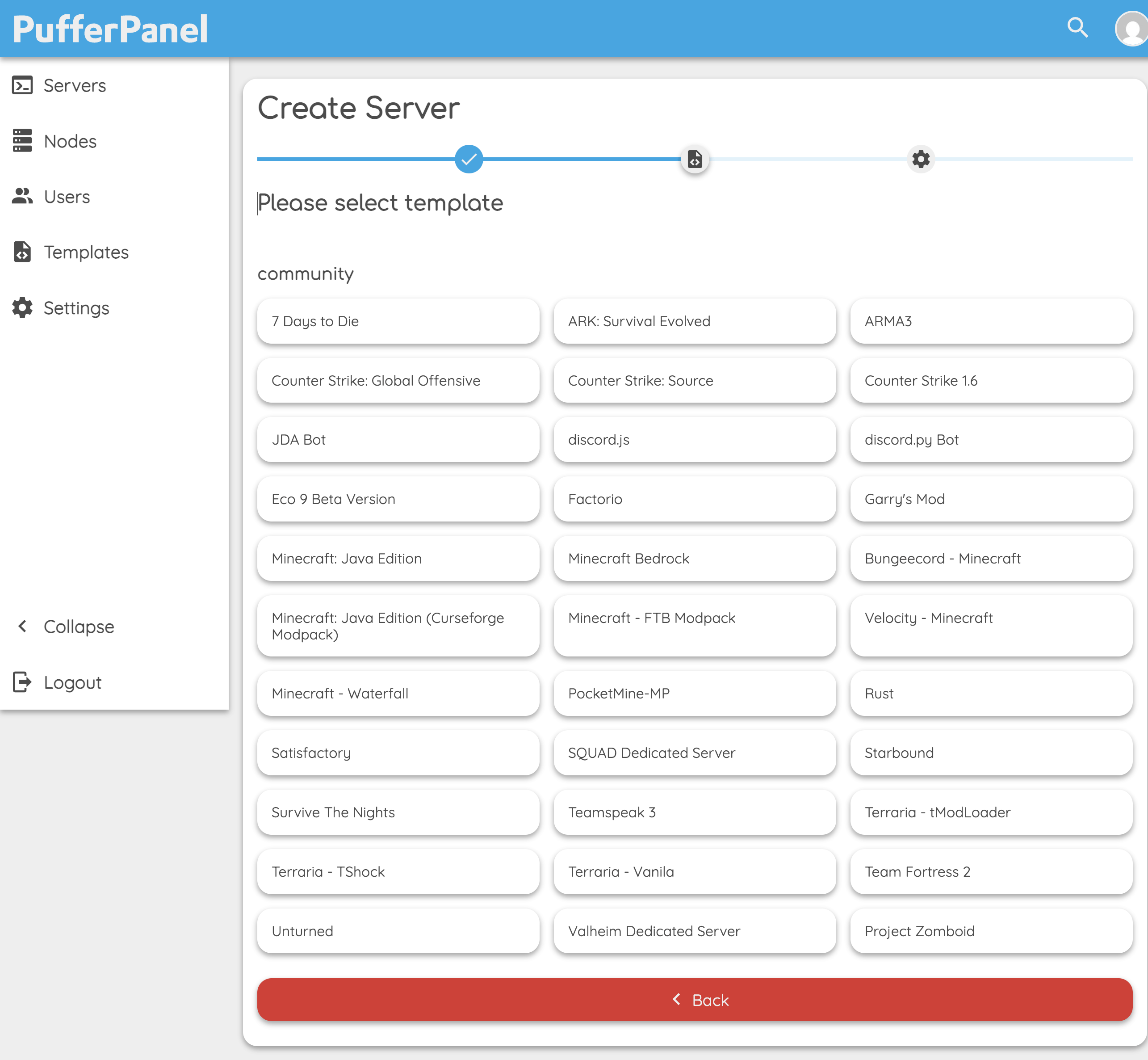The height and width of the screenshot is (1060, 1148).
Task: Select the 7 Days to Die template
Action: point(398,321)
